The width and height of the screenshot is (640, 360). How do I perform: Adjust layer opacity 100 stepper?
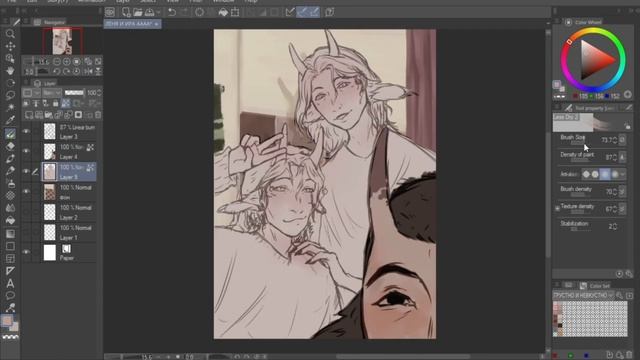click(x=99, y=93)
